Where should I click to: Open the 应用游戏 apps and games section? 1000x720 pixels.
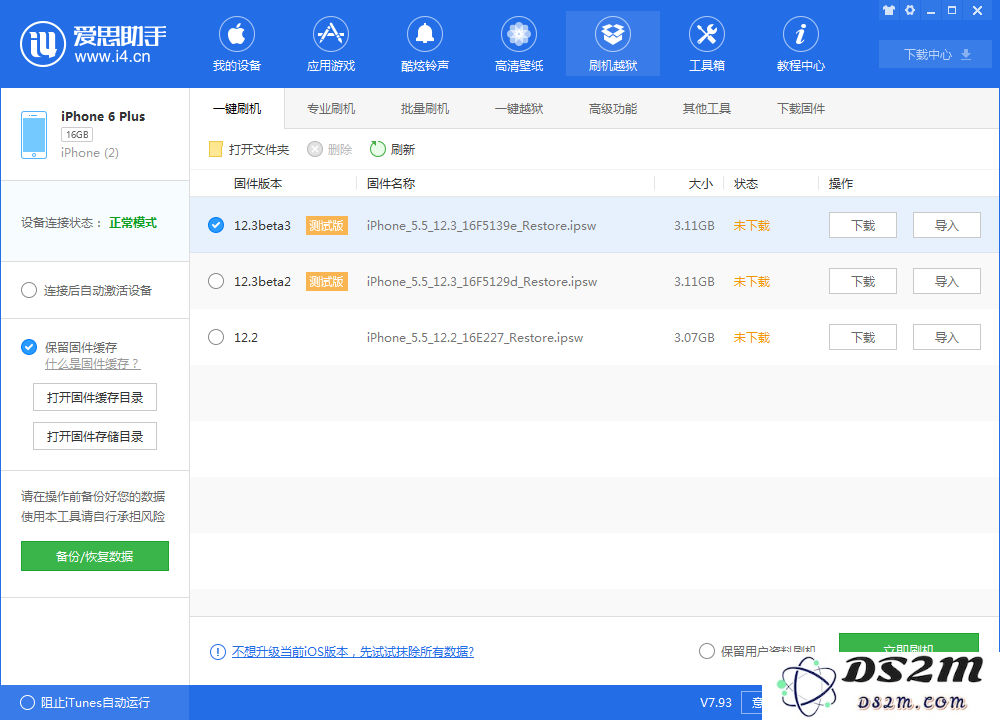point(330,45)
